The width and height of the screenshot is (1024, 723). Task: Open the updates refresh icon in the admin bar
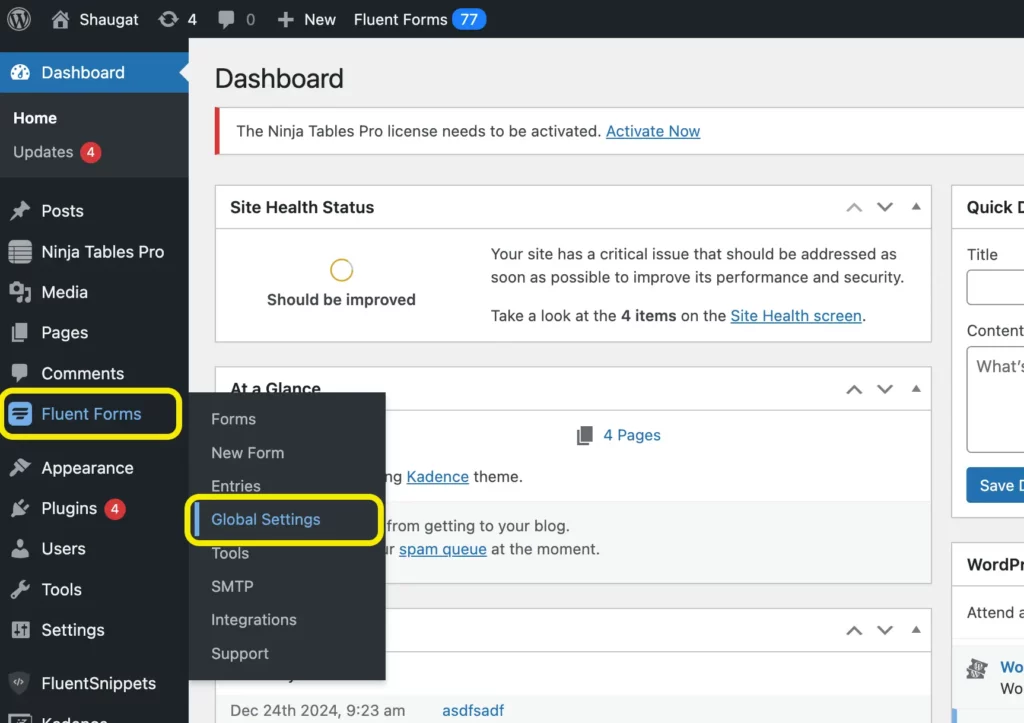click(168, 19)
